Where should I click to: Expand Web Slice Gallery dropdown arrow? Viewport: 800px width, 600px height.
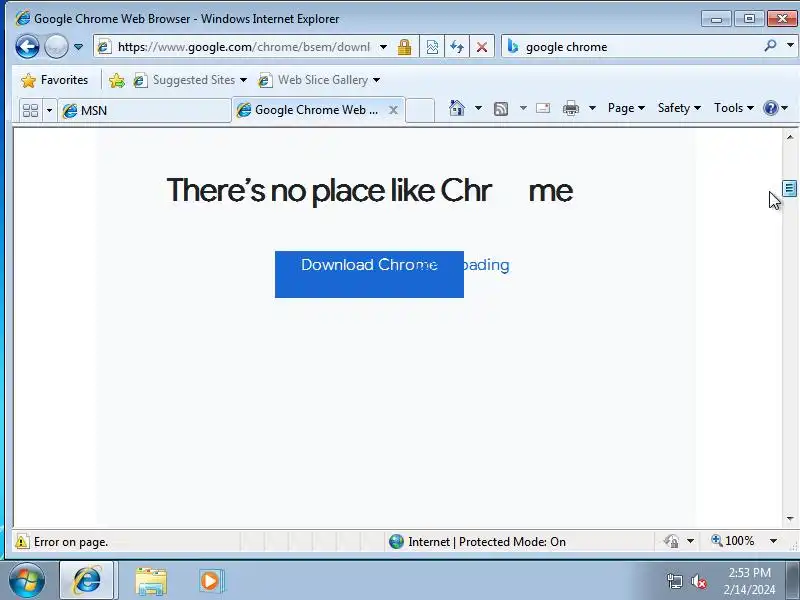tap(377, 80)
